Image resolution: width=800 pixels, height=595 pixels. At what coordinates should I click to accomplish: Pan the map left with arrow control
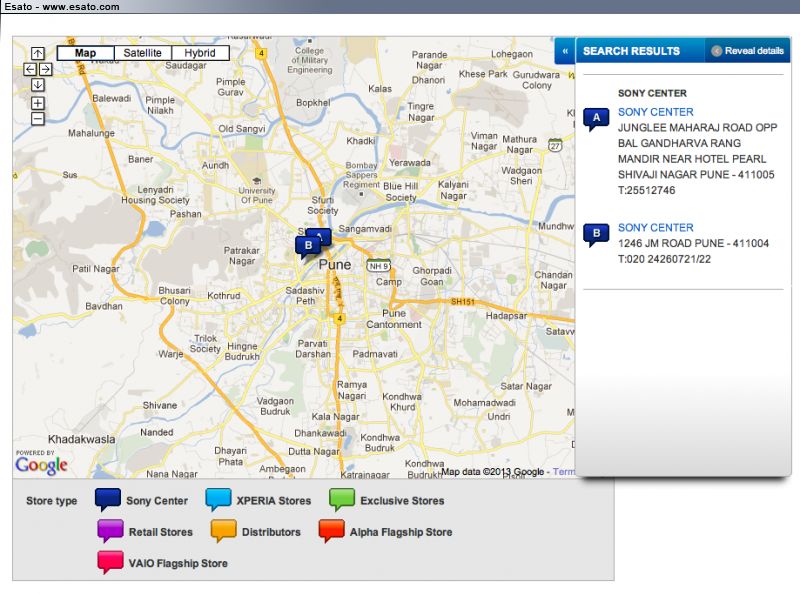click(29, 69)
